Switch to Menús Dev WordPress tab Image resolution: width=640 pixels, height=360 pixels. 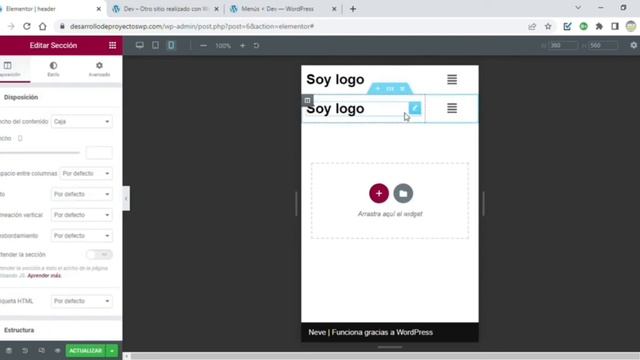[283, 9]
